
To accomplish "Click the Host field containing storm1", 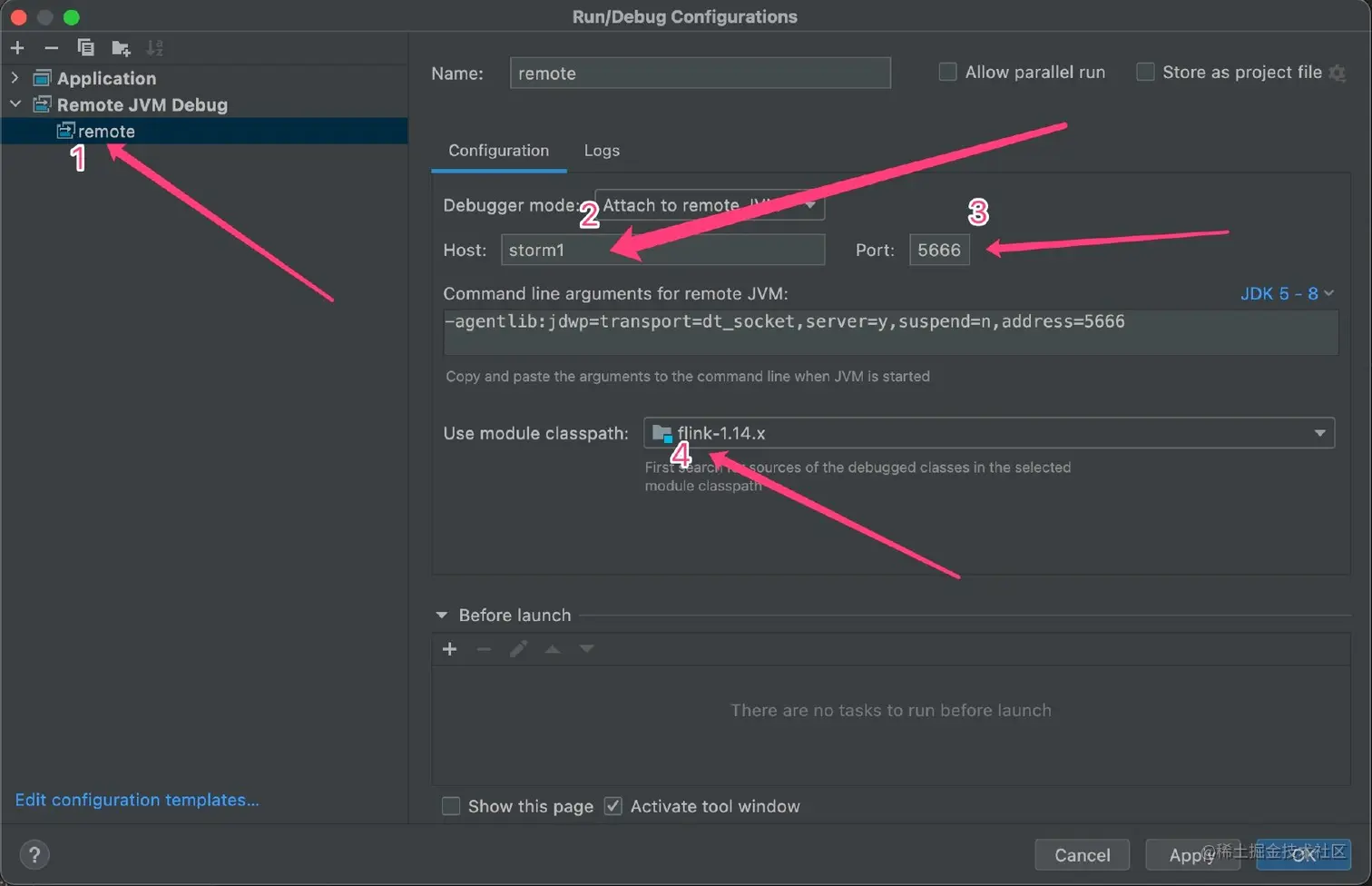I will [662, 250].
